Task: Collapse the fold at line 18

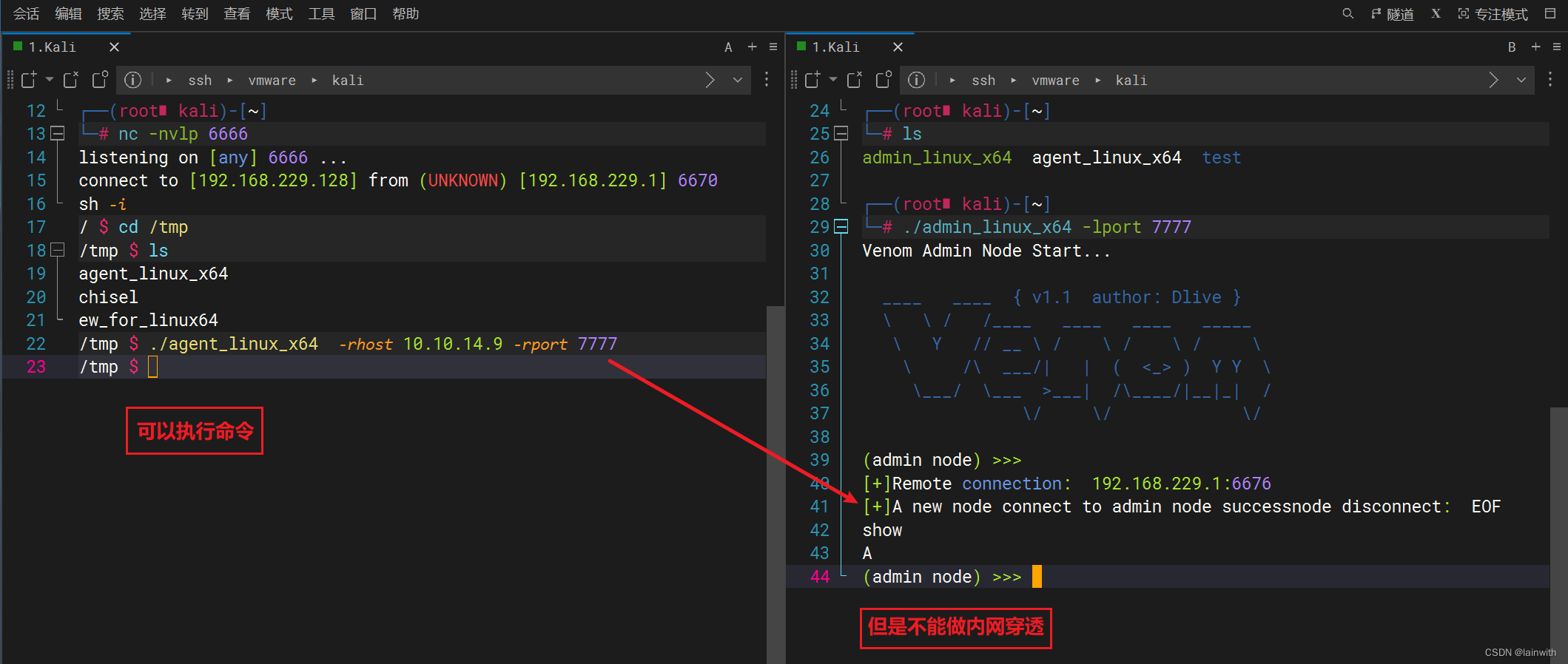Action: tap(58, 250)
